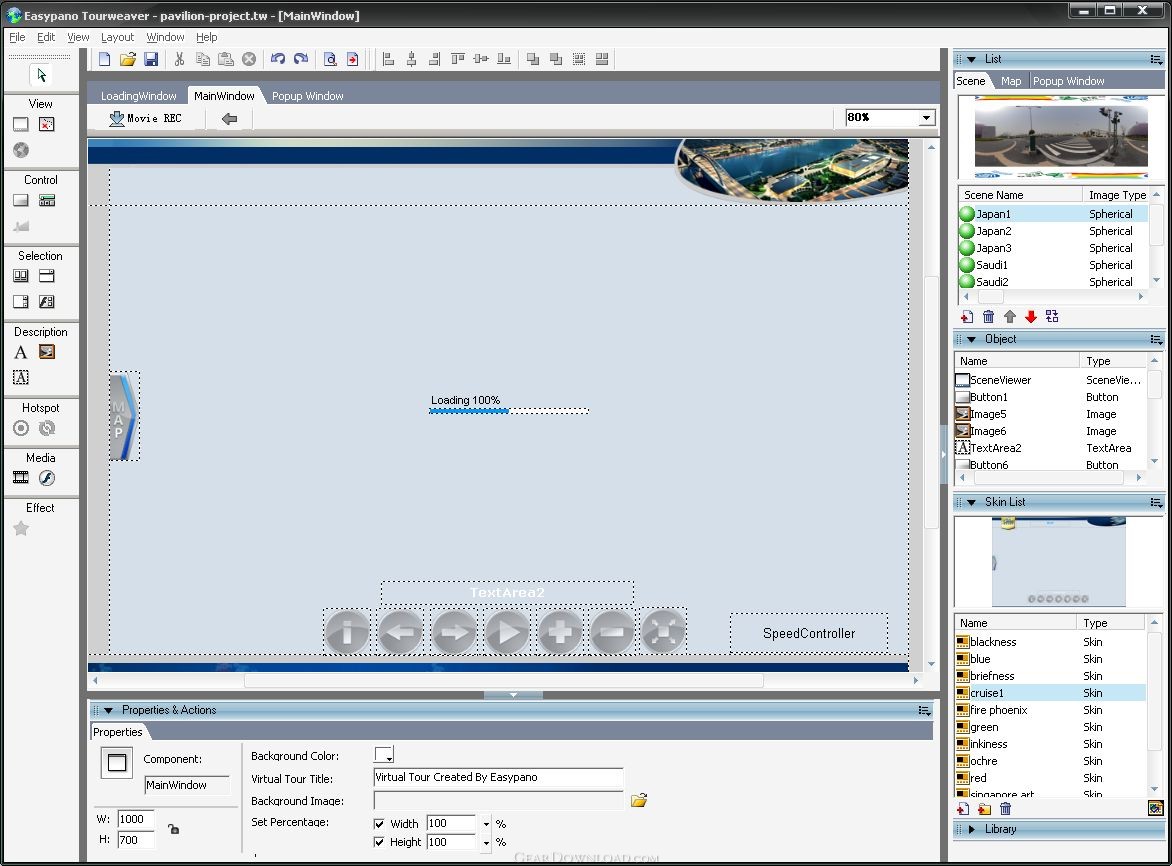Delete the selected skin with trash icon

point(1005,808)
